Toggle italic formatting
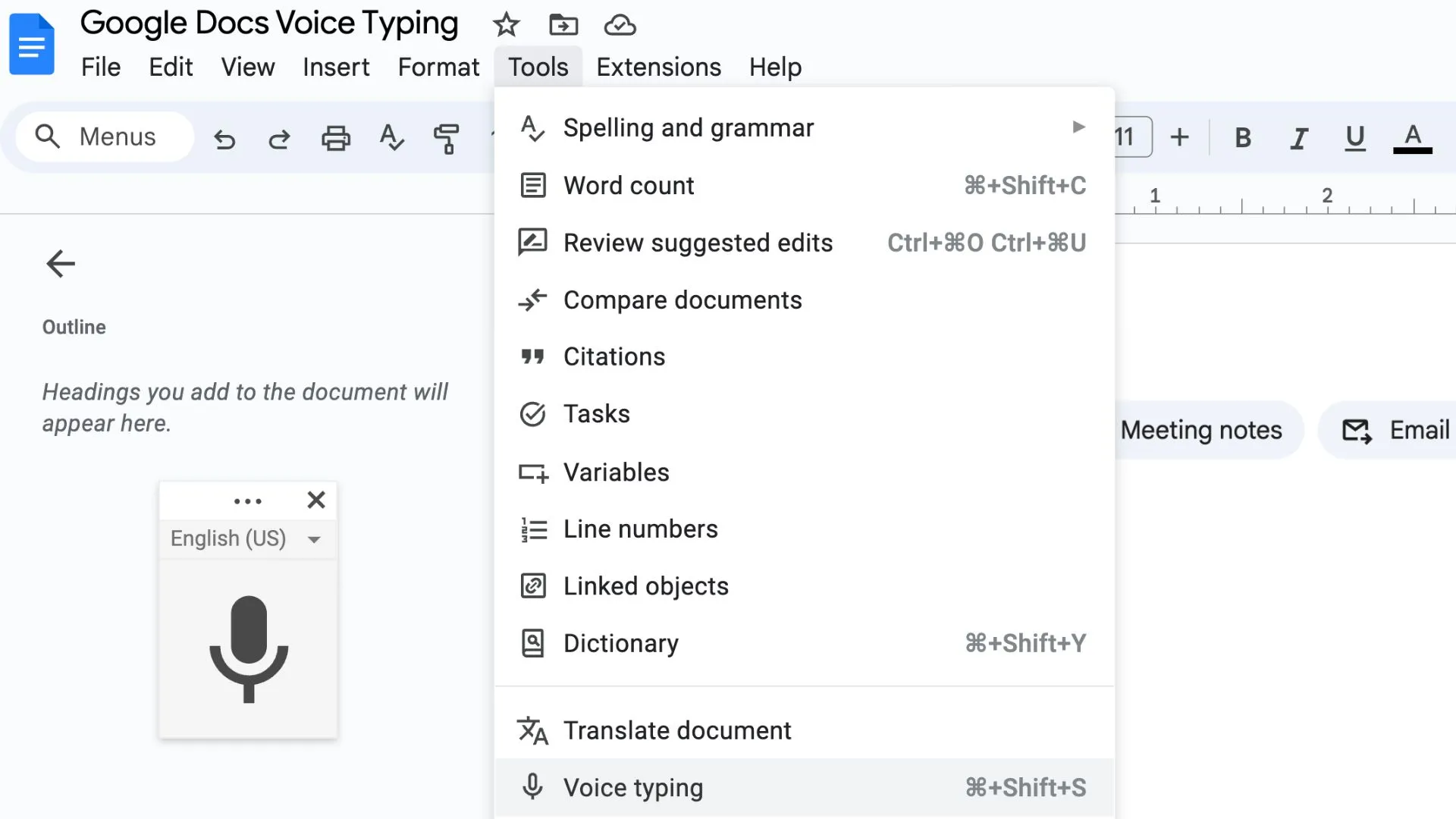Viewport: 1456px width, 819px height. [1298, 137]
